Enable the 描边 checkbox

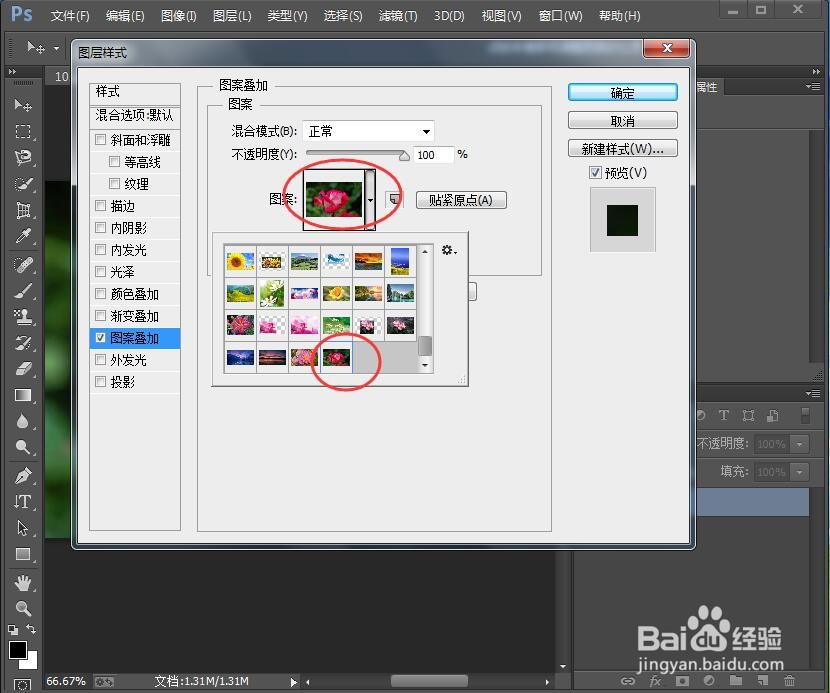pos(101,205)
